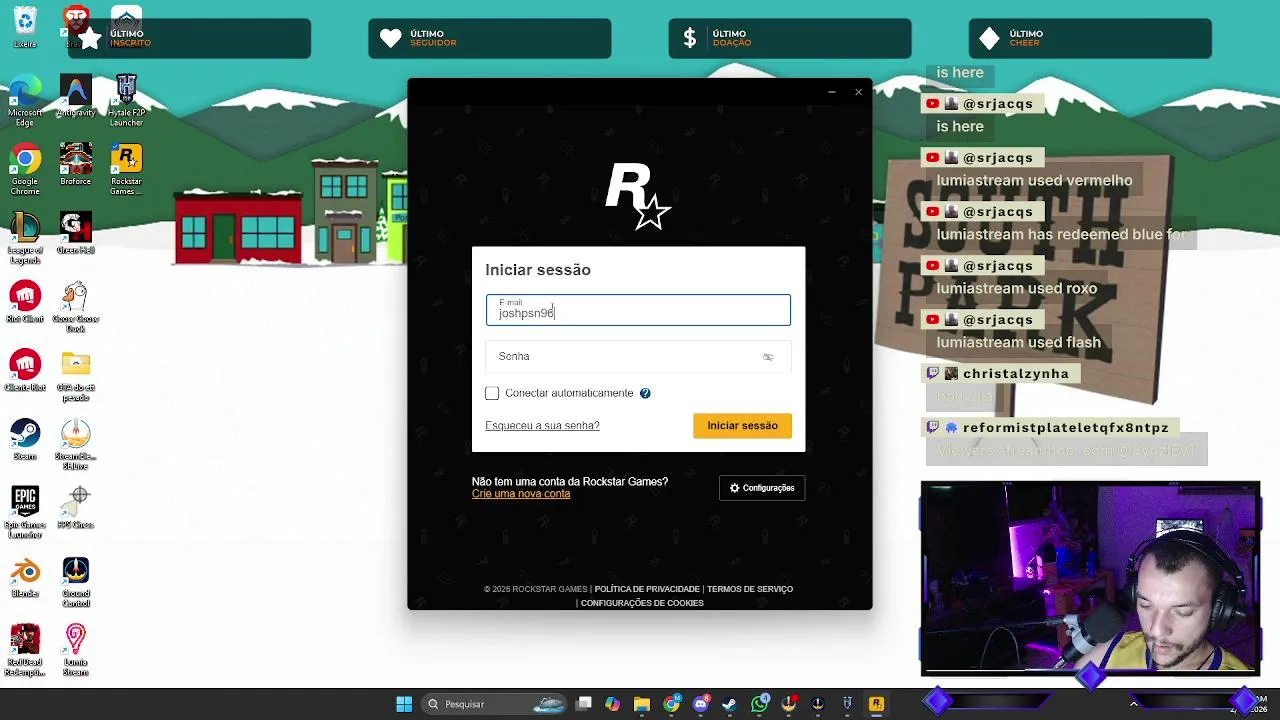Open Esqueceu a sua senha link
Screen dimensions: 1280x720
point(542,426)
